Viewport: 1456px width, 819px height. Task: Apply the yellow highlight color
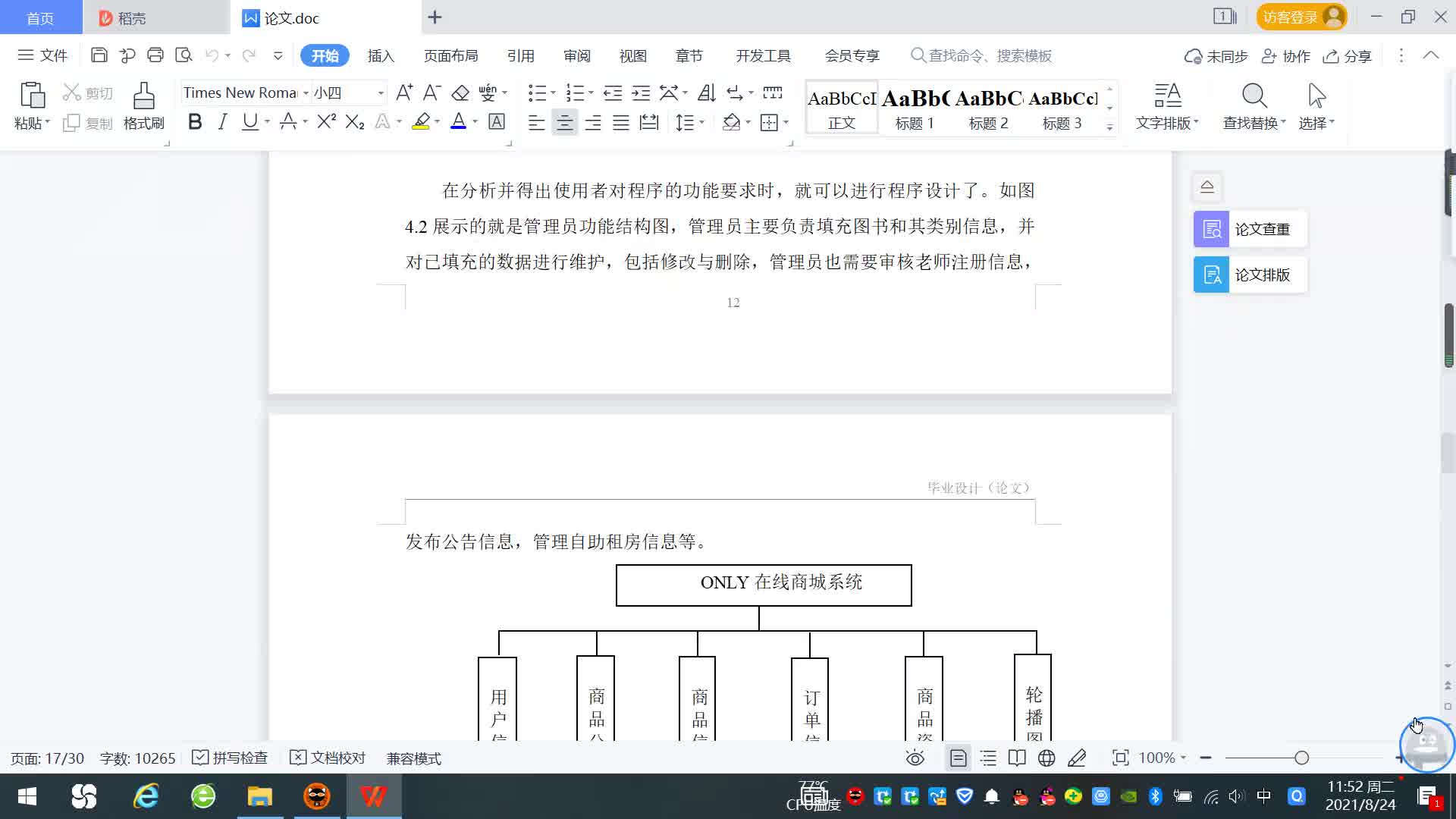[x=421, y=121]
